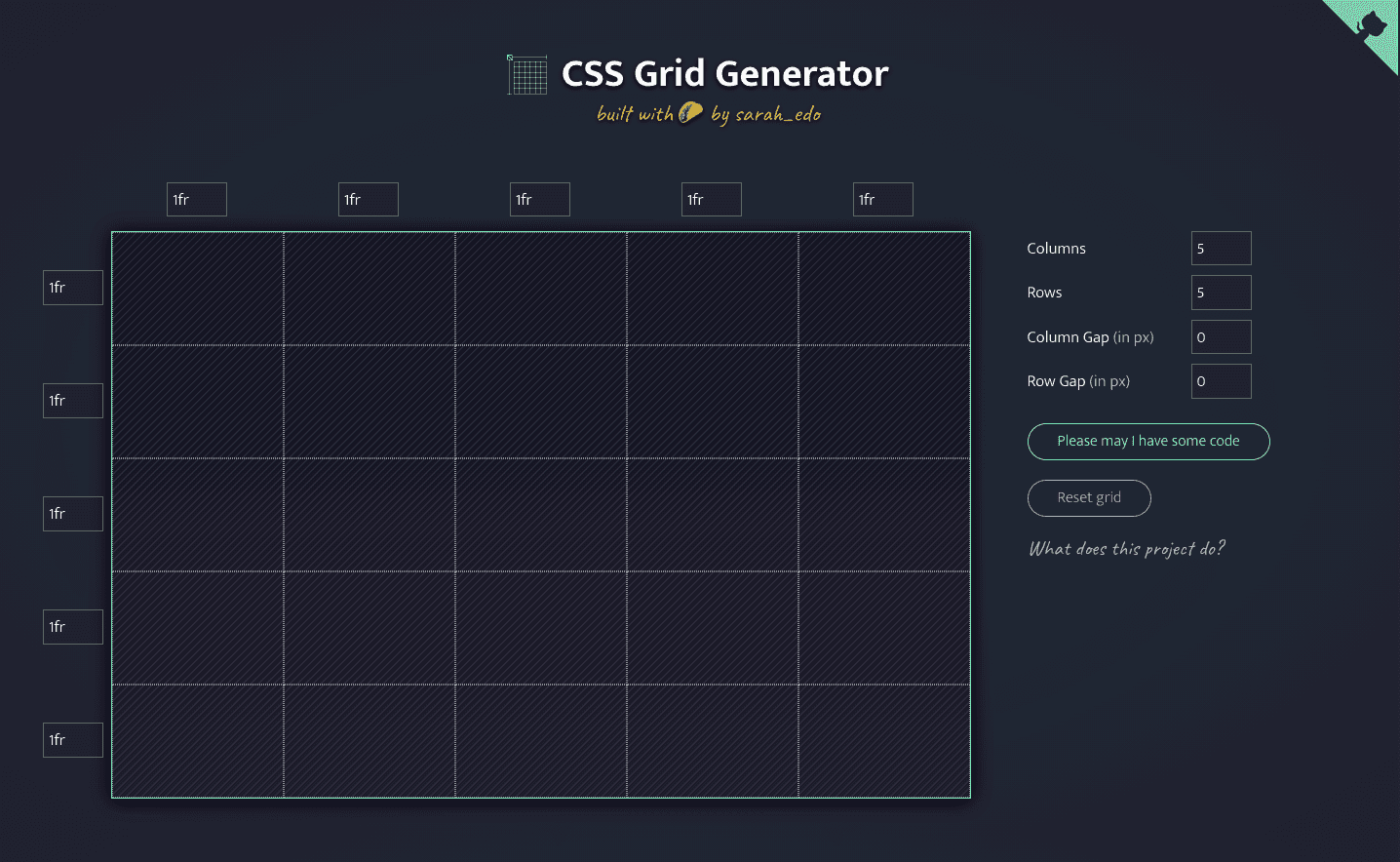Click the Rows number input

coord(1221,293)
